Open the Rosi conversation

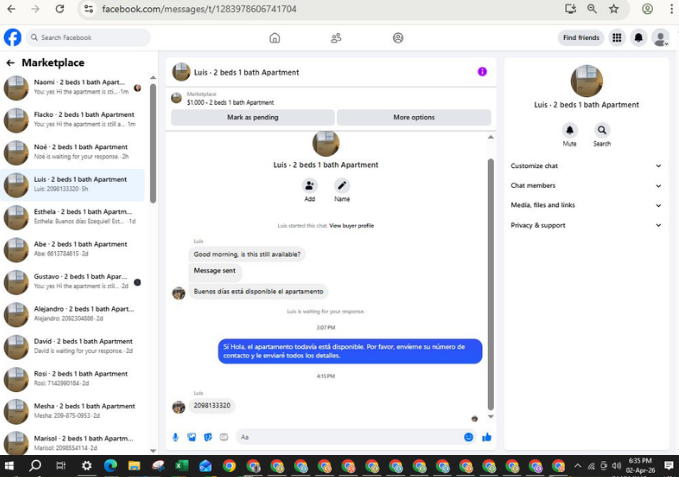point(73,379)
